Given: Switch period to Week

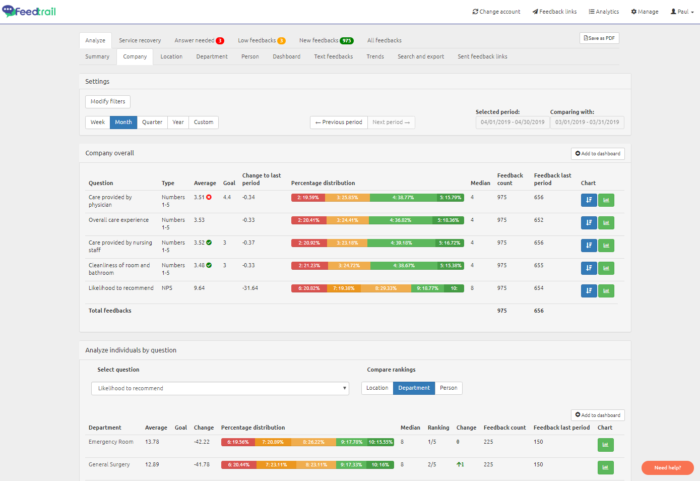Looking at the screenshot, I should click(97, 122).
